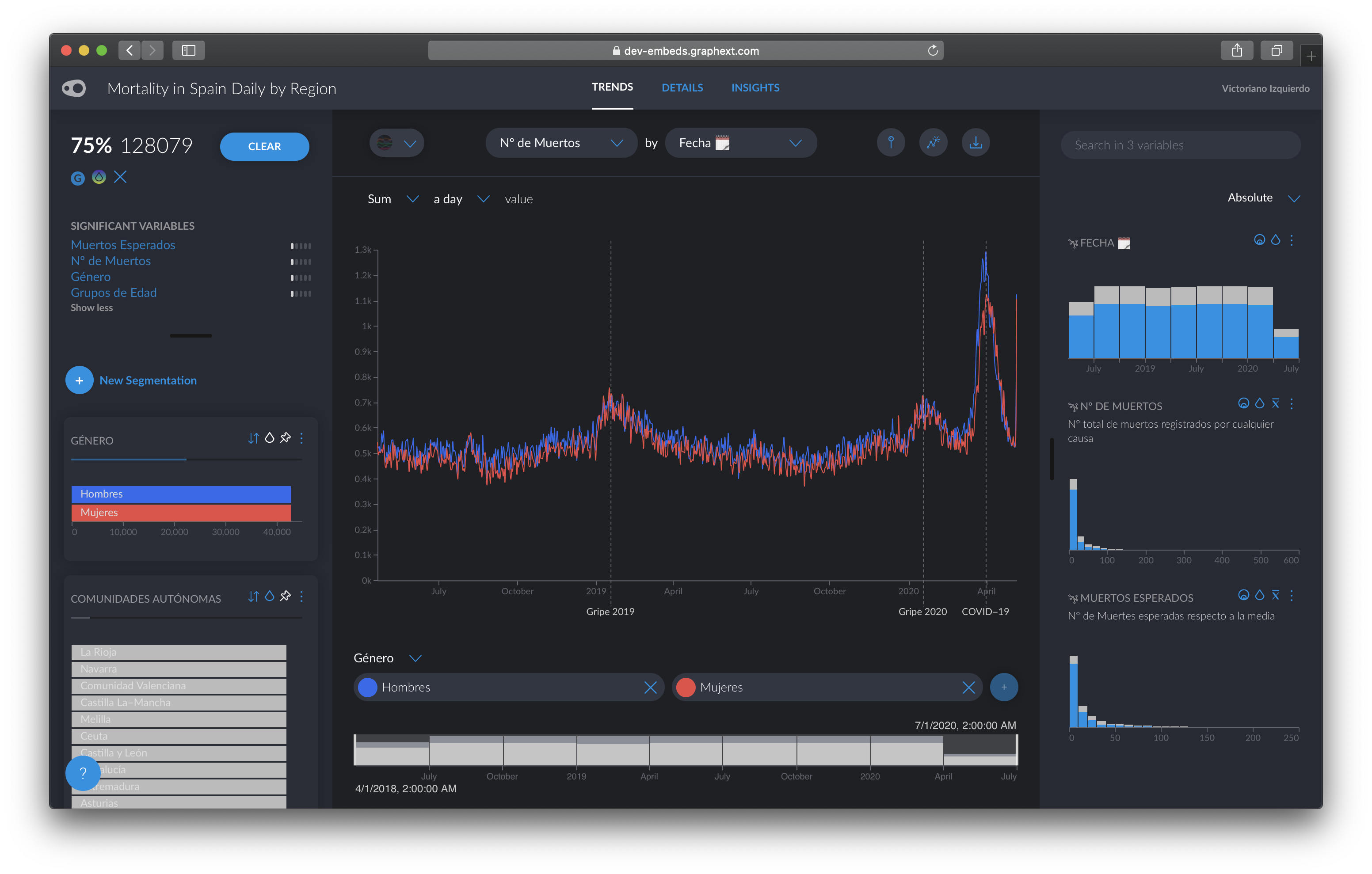The width and height of the screenshot is (1372, 874).
Task: Click the Fecha target circle icon
Action: pos(1259,240)
